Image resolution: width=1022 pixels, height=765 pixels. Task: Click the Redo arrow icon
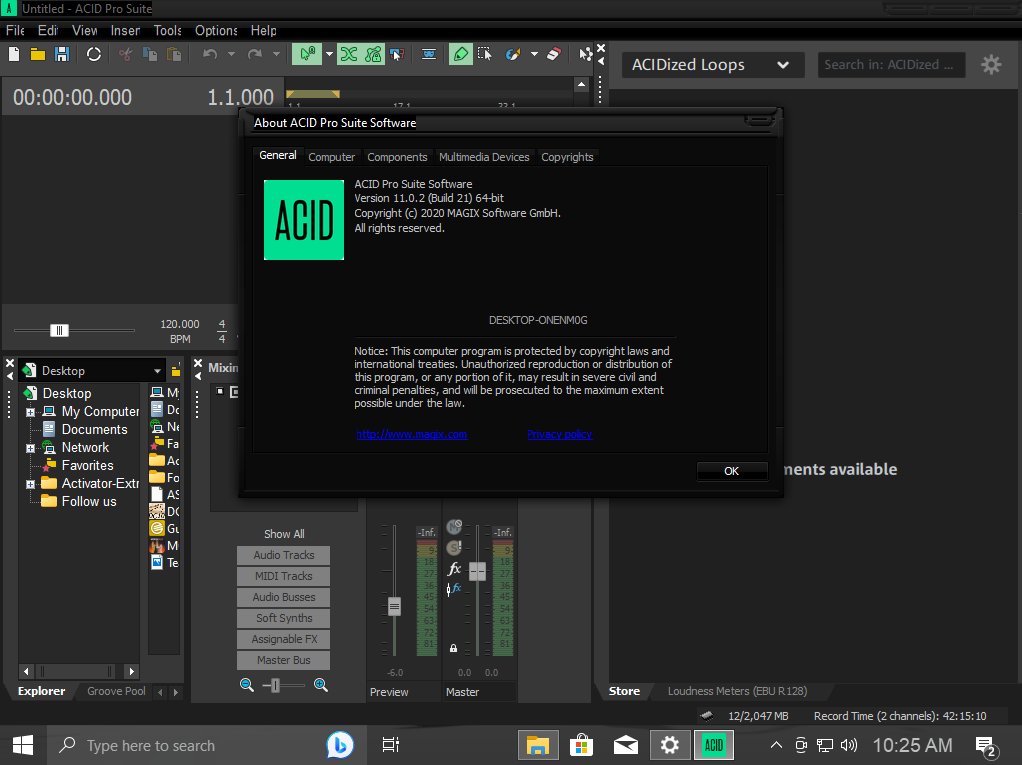[255, 54]
